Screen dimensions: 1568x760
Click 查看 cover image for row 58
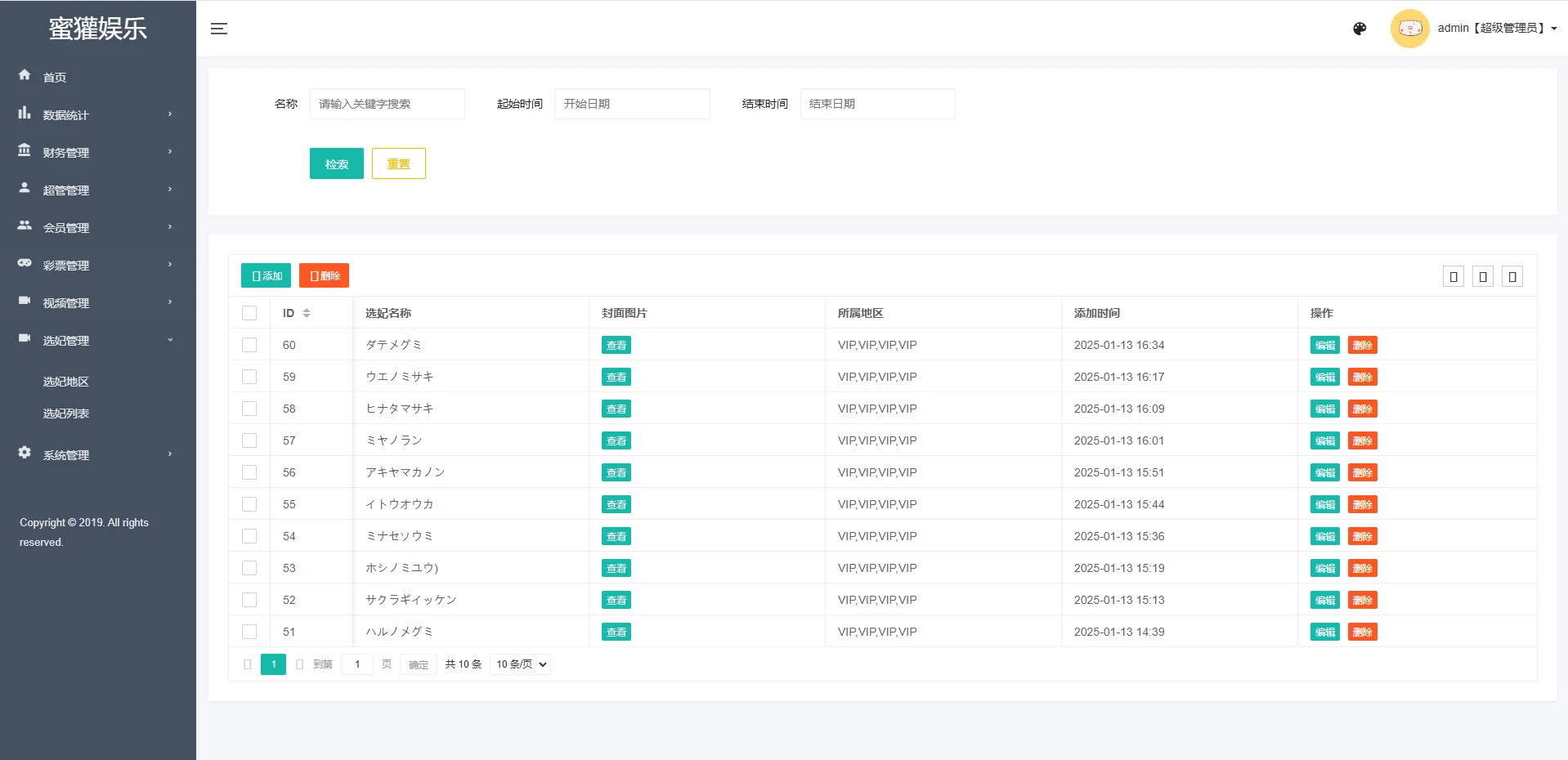616,409
